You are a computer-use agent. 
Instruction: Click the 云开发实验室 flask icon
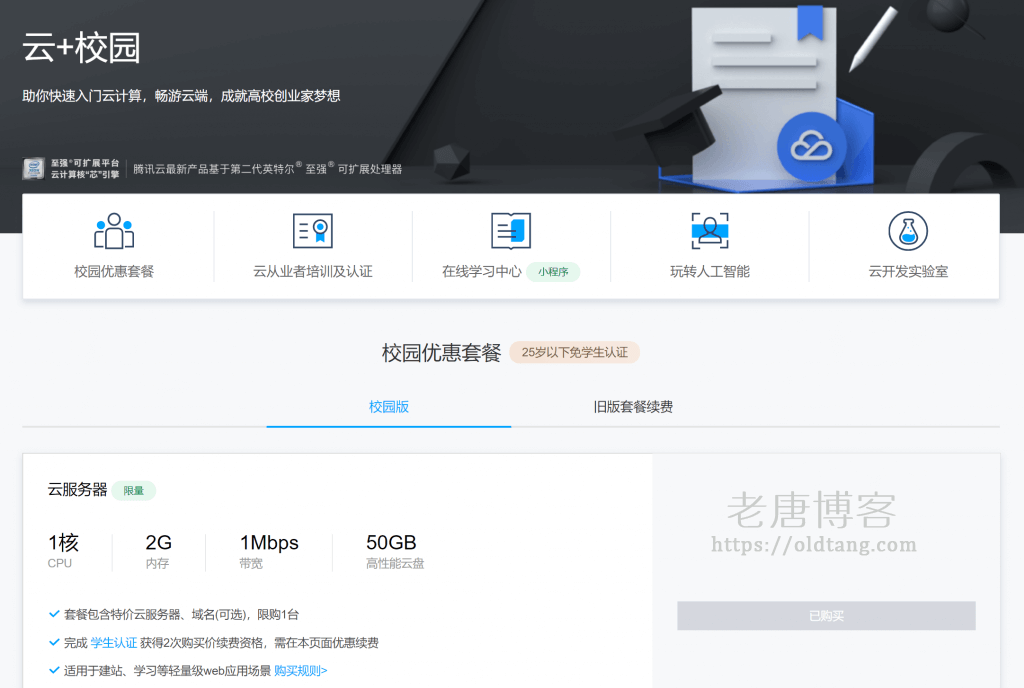tap(908, 231)
